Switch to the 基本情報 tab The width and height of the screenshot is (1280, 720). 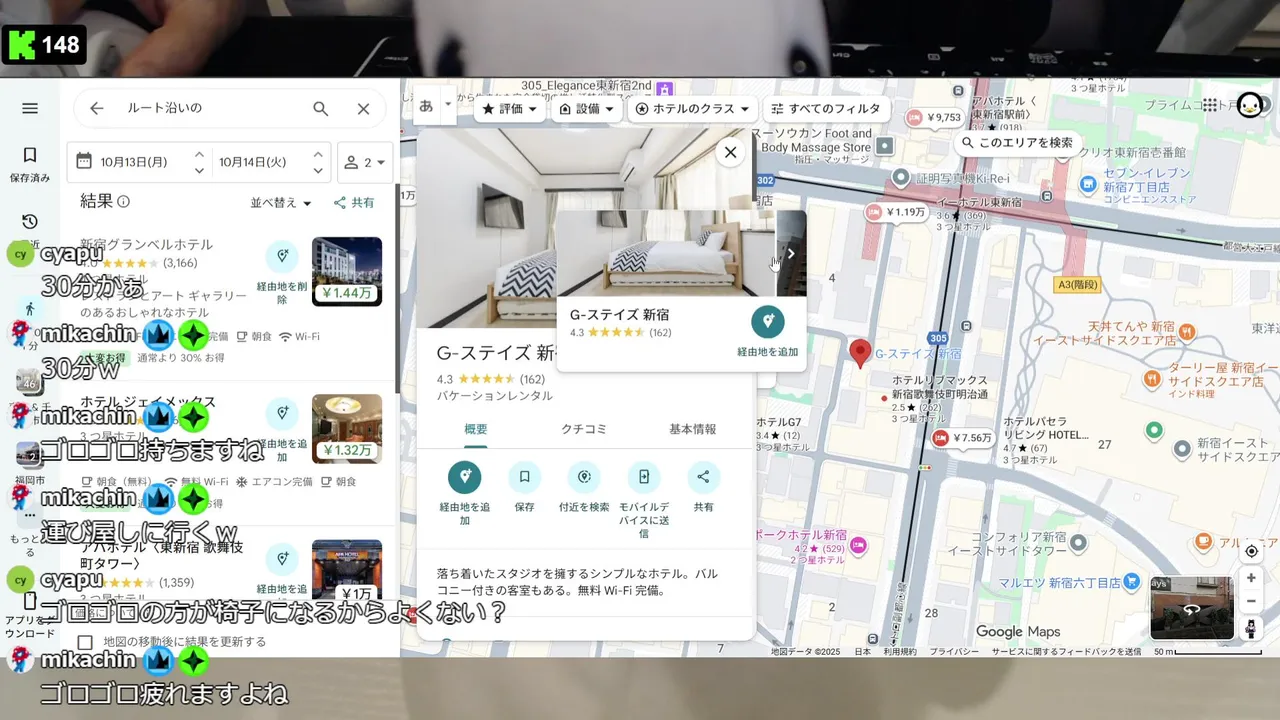click(x=692, y=429)
